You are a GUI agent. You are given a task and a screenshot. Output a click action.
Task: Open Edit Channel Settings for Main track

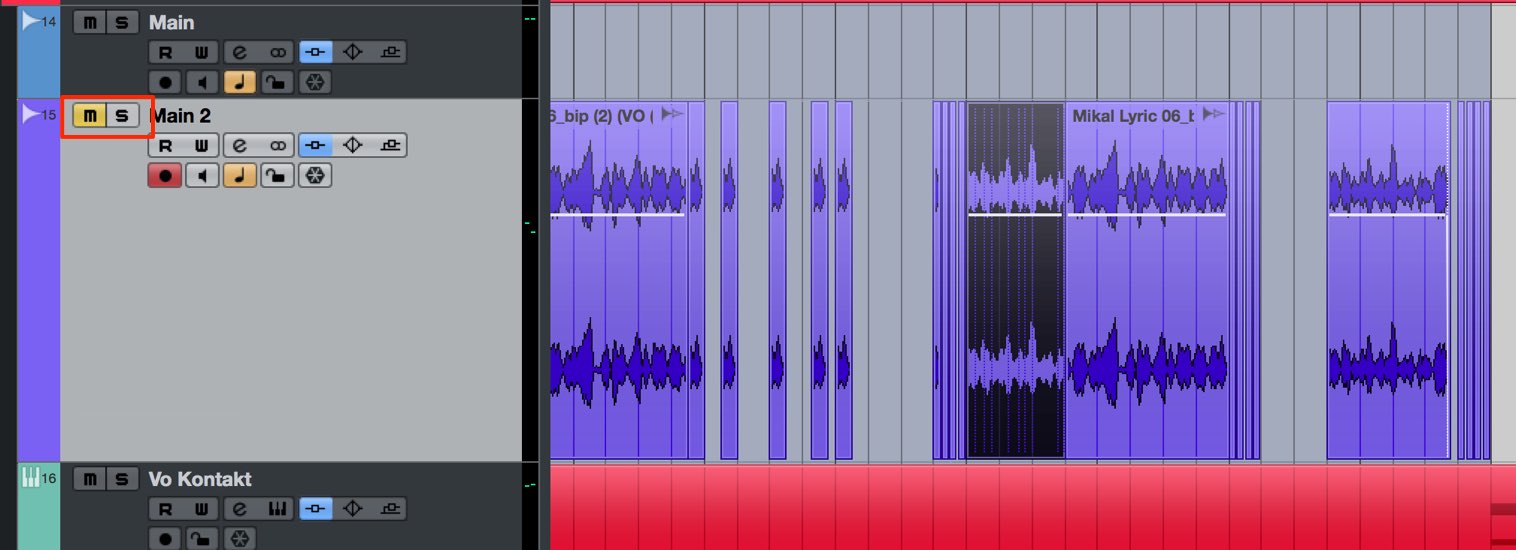240,53
